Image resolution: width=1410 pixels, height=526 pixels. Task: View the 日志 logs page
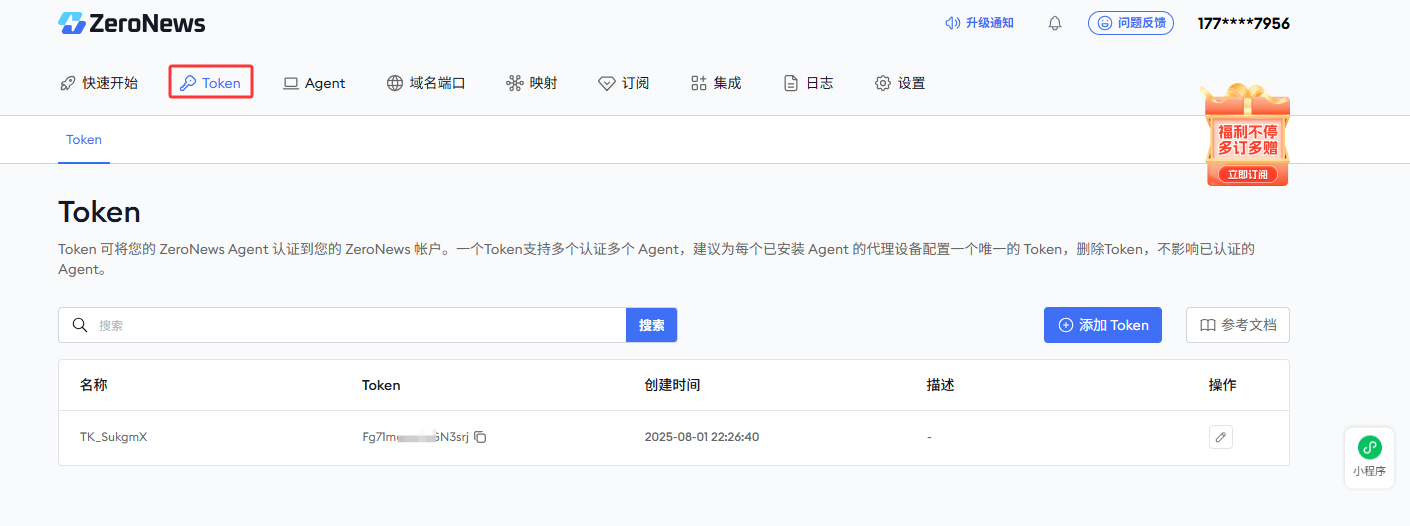[x=808, y=83]
